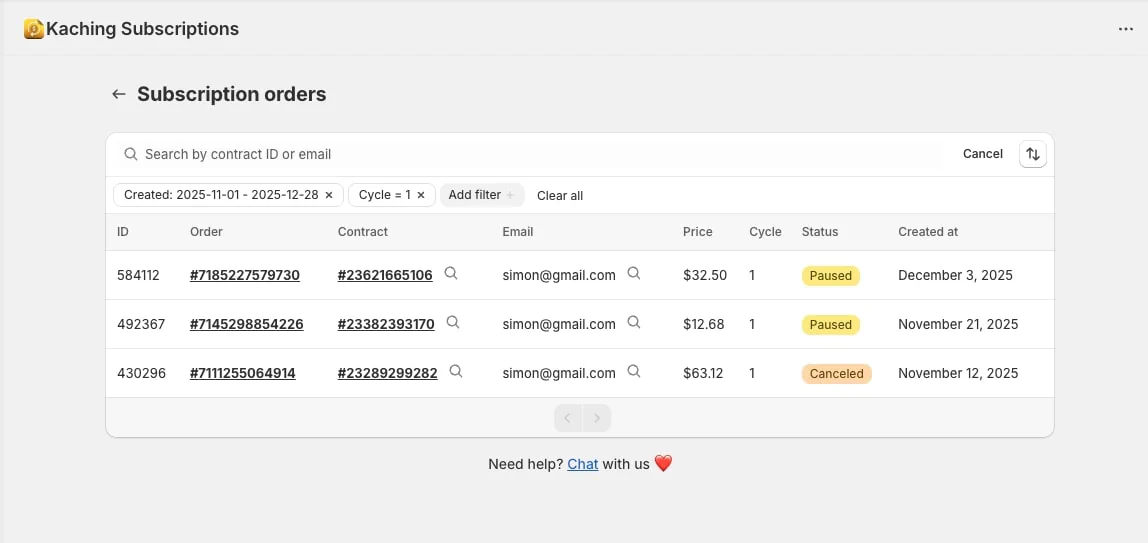Click the price $12.68
This screenshot has width=1148, height=543.
click(704, 324)
